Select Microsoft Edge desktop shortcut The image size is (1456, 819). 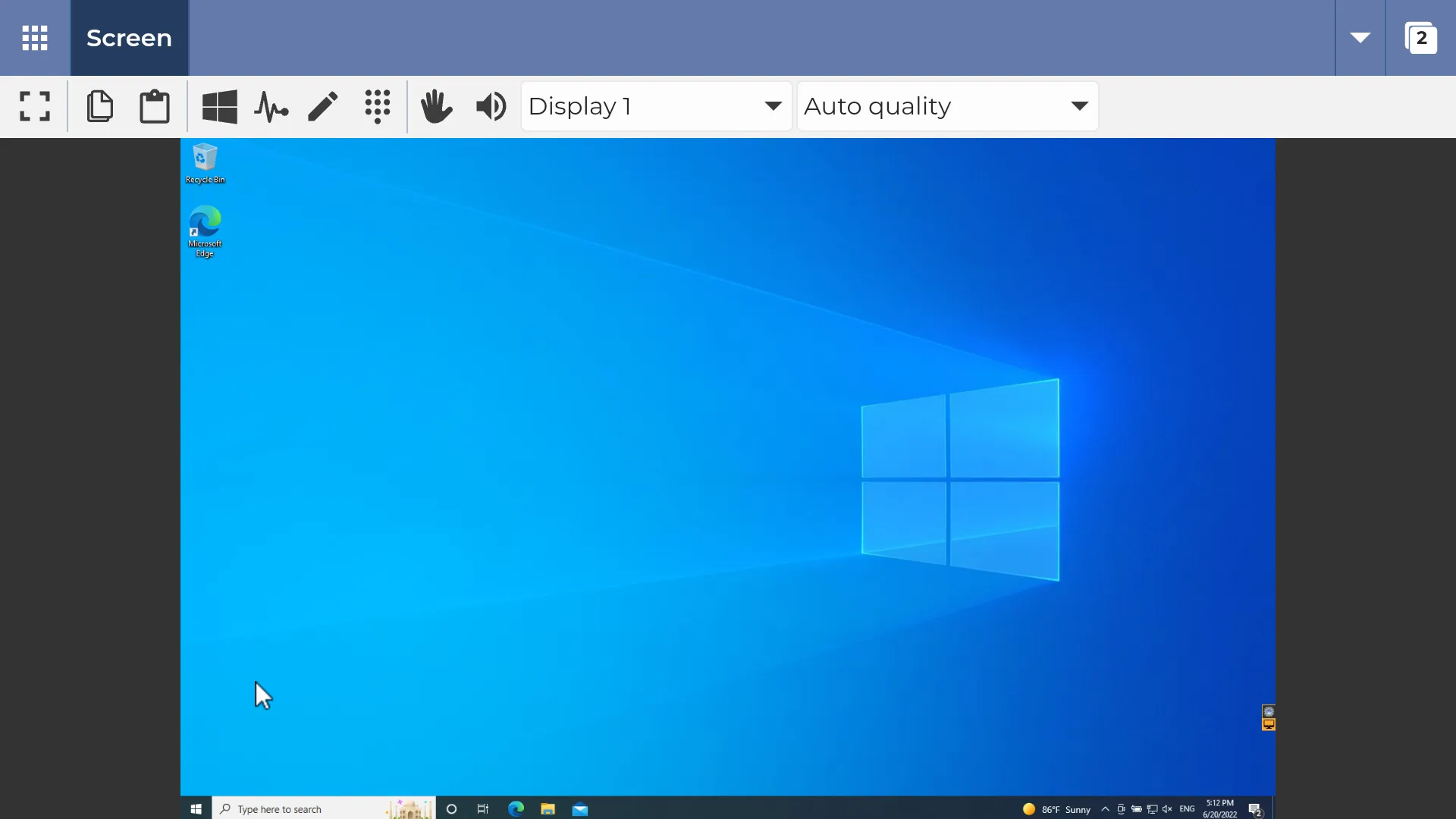(205, 231)
